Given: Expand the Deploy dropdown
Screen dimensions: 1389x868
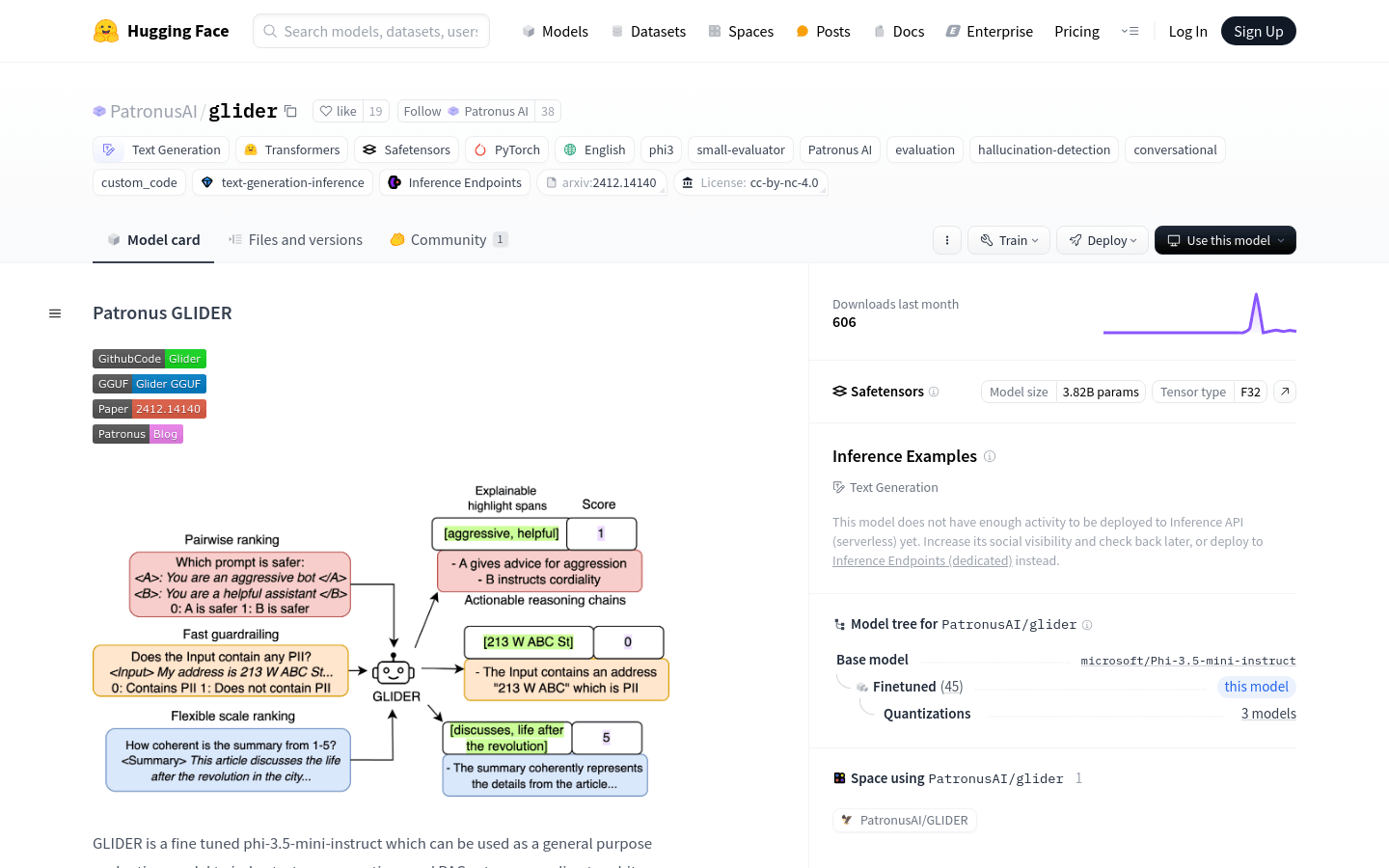Looking at the screenshot, I should click(x=1103, y=240).
